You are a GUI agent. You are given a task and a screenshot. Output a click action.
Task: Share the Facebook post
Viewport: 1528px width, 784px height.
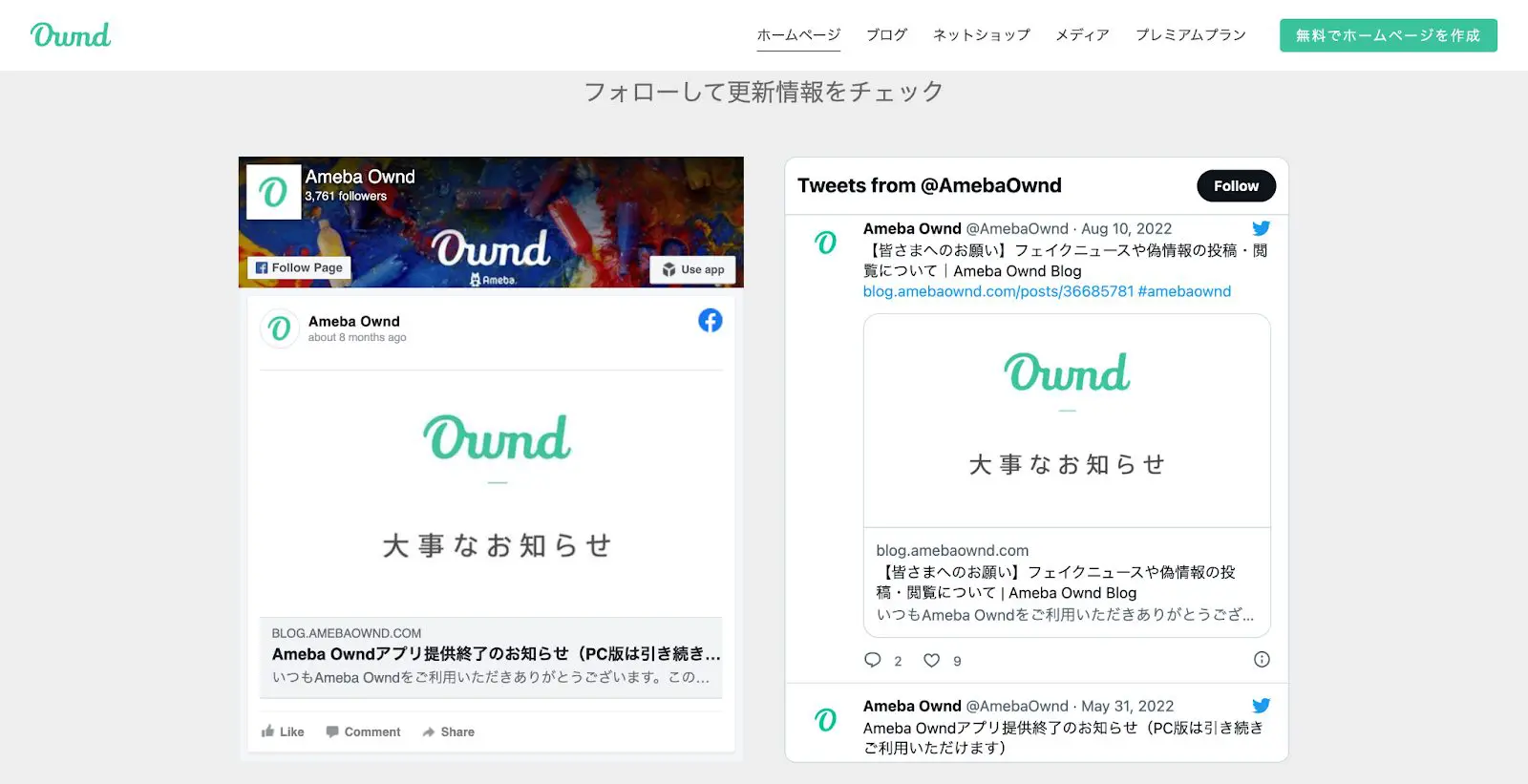449,732
